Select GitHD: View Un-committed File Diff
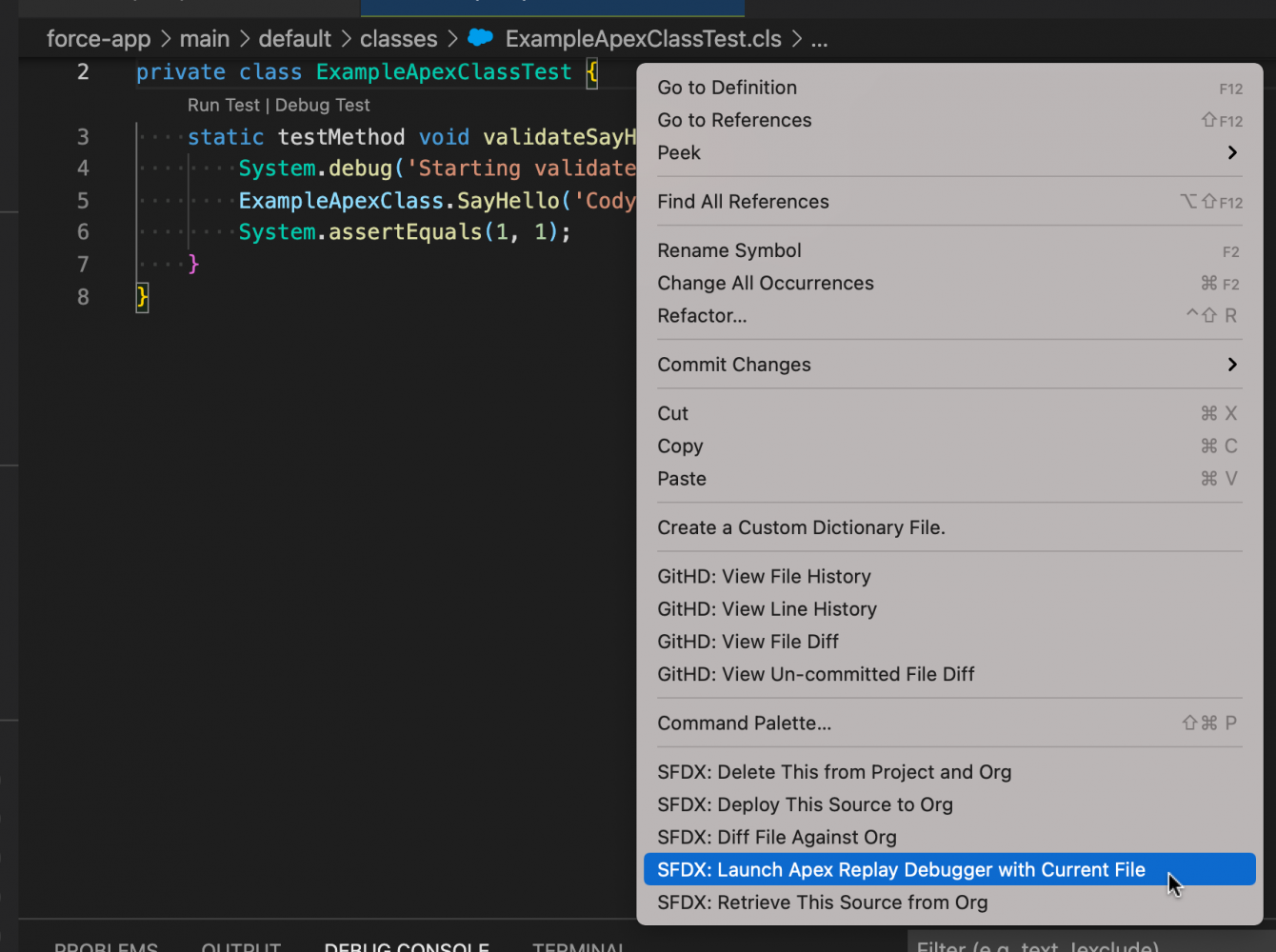The width and height of the screenshot is (1276, 952). (949, 674)
